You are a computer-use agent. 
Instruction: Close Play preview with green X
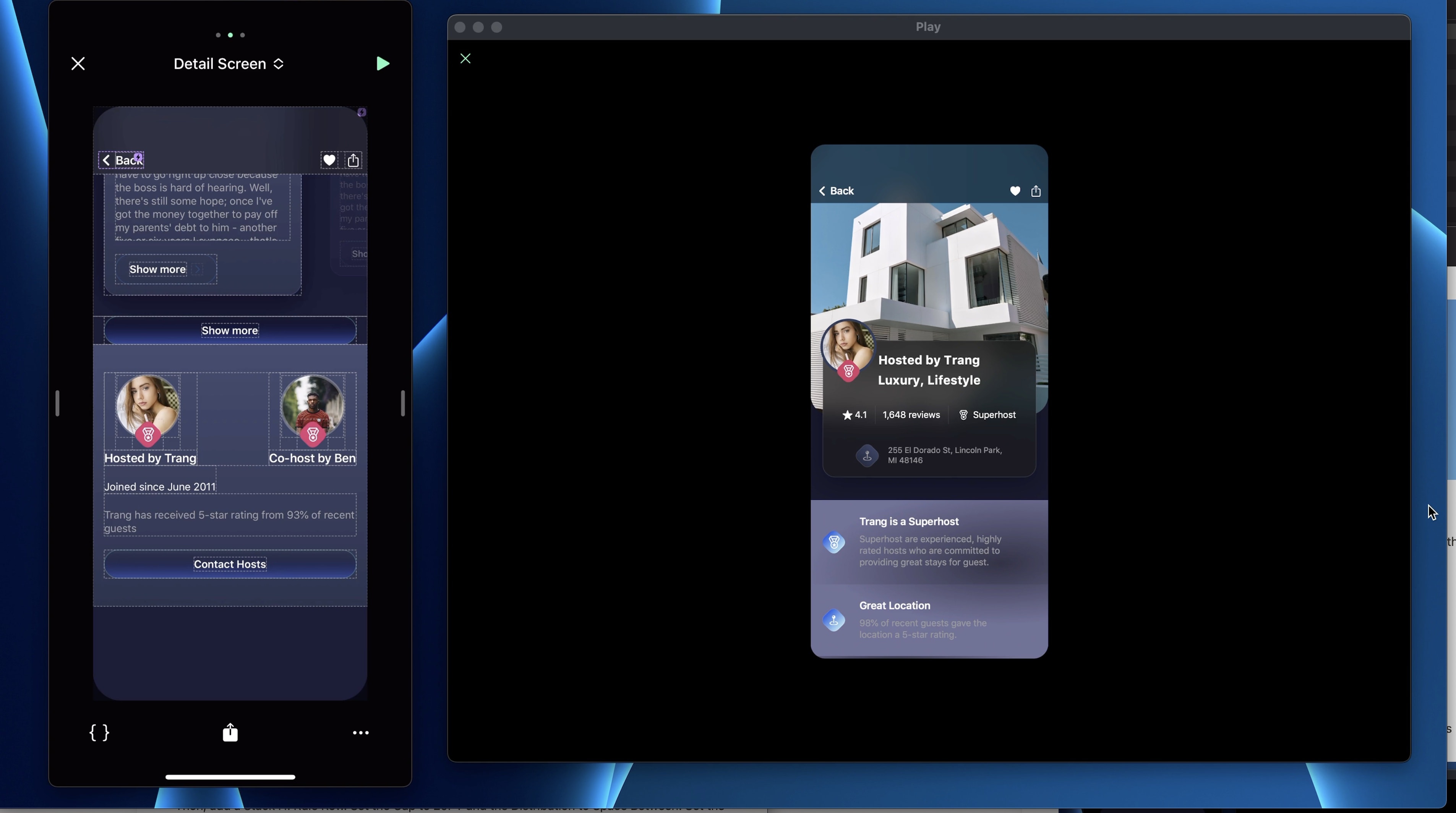(465, 59)
